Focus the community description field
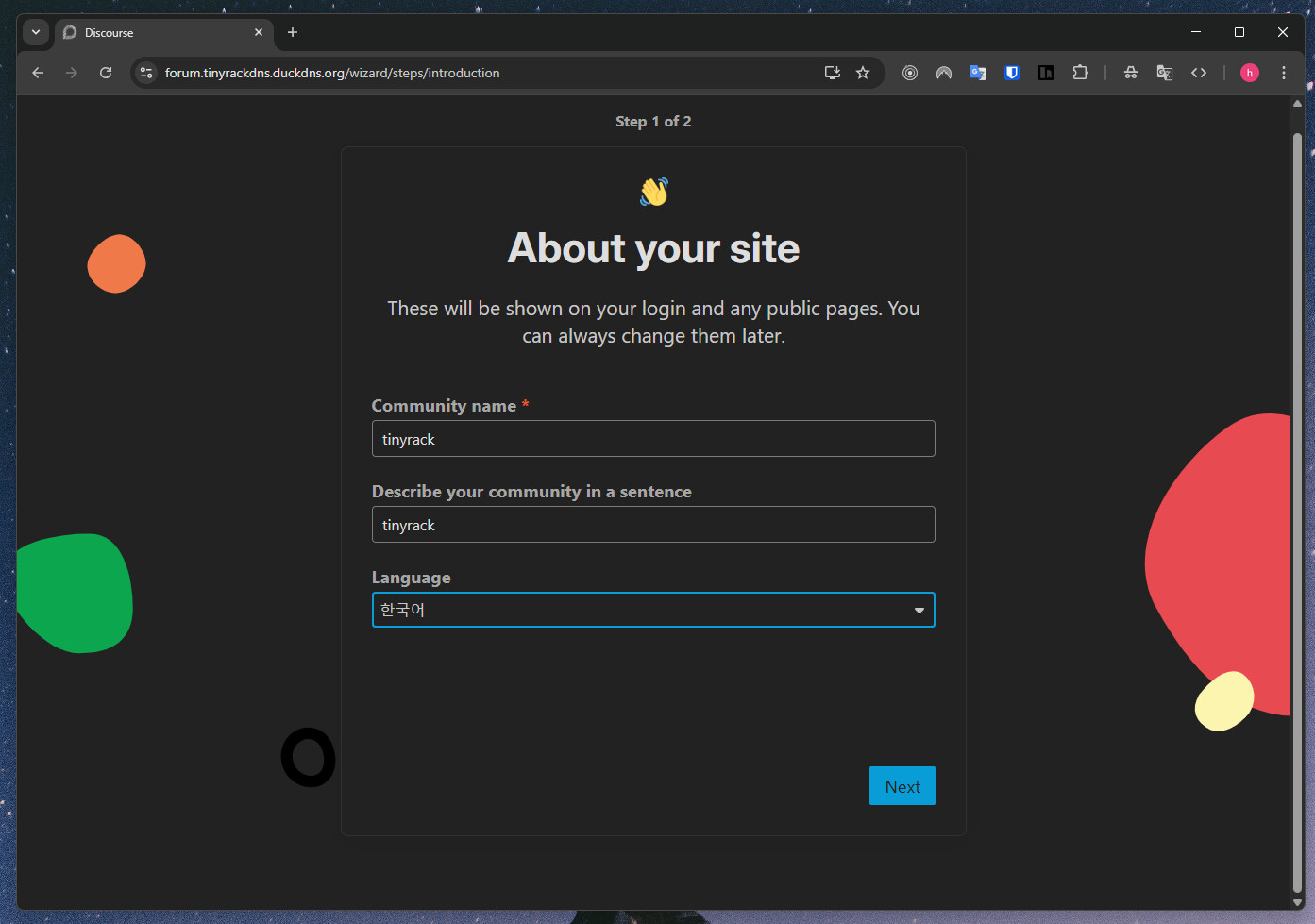Screen dimensions: 1315x924 653,525
